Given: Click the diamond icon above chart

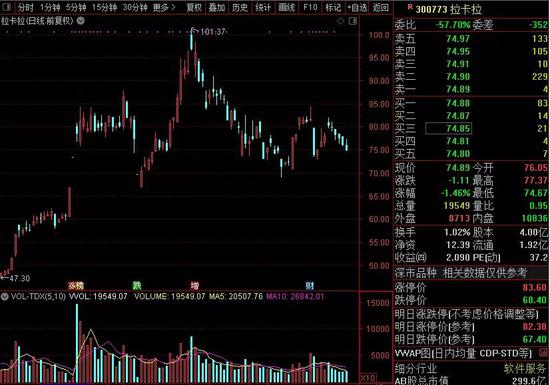Looking at the screenshot, I should tap(340, 21).
